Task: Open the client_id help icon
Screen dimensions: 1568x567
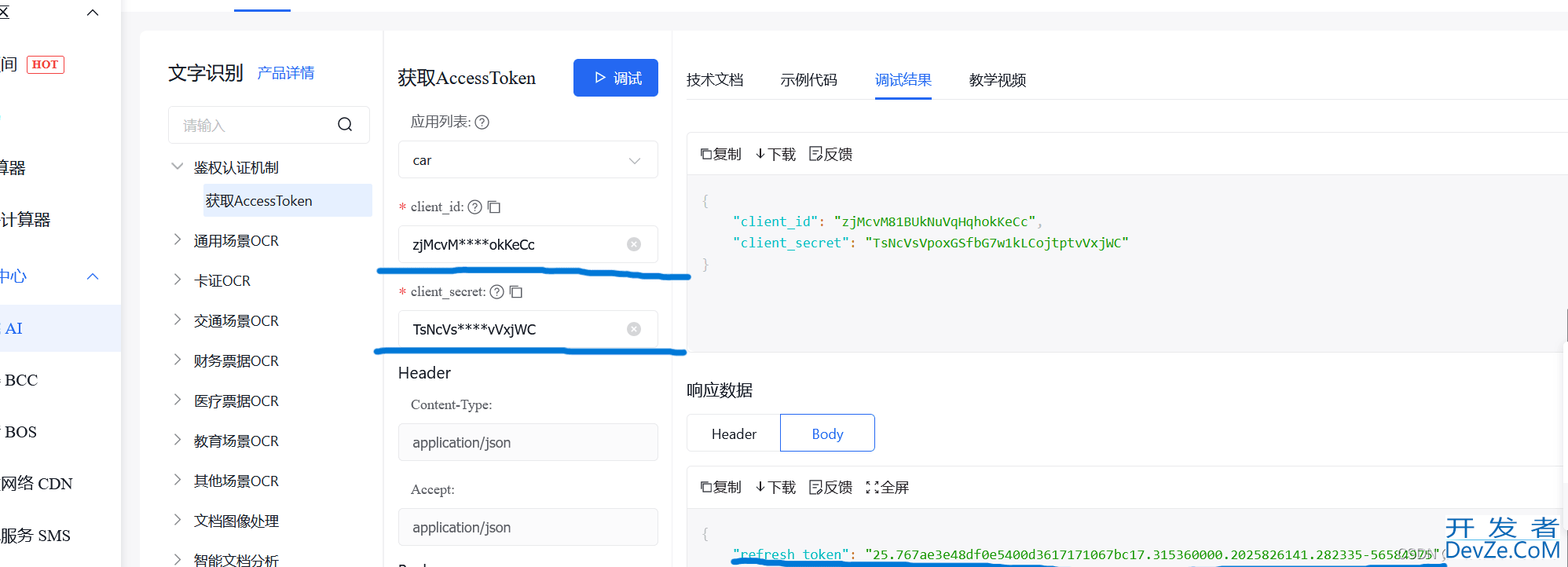Action: click(x=474, y=207)
